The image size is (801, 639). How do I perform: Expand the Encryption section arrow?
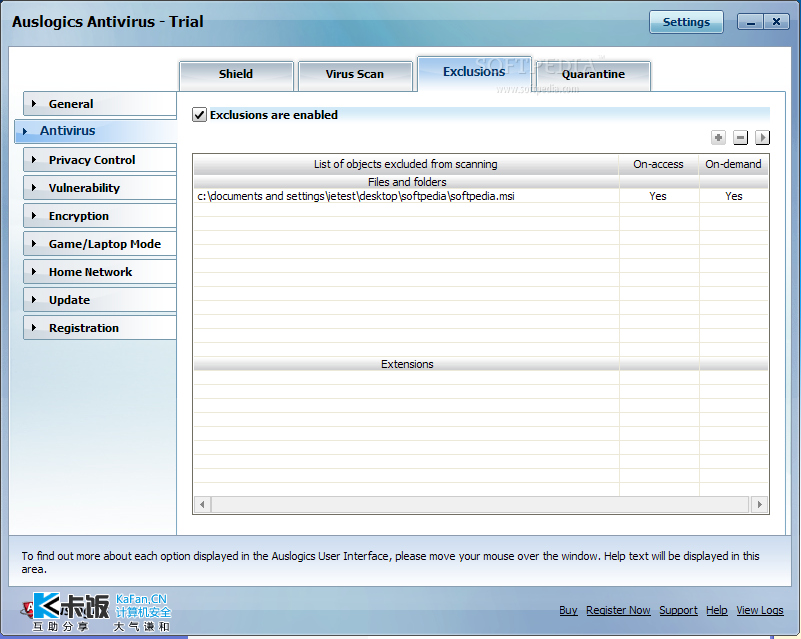34,216
